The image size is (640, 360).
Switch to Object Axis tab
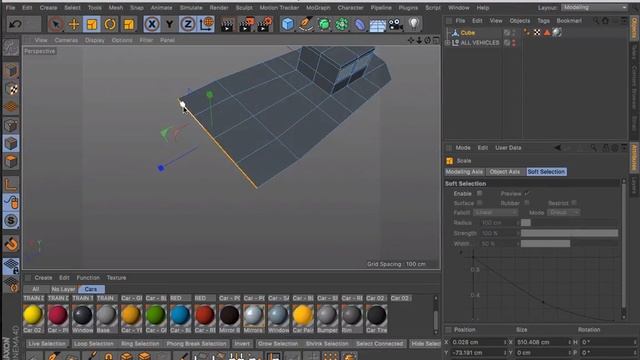click(x=504, y=172)
